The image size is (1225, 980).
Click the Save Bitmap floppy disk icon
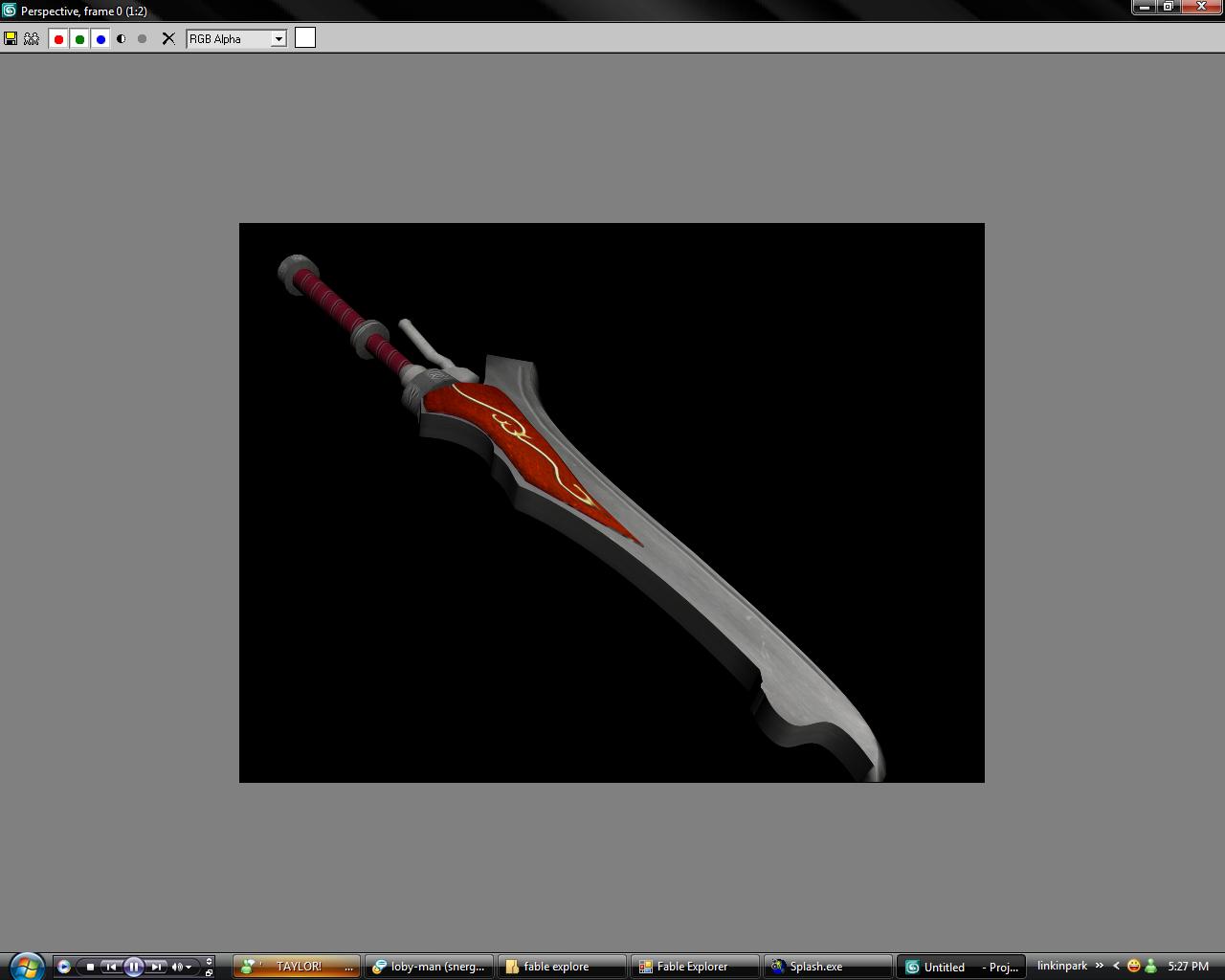click(x=11, y=39)
